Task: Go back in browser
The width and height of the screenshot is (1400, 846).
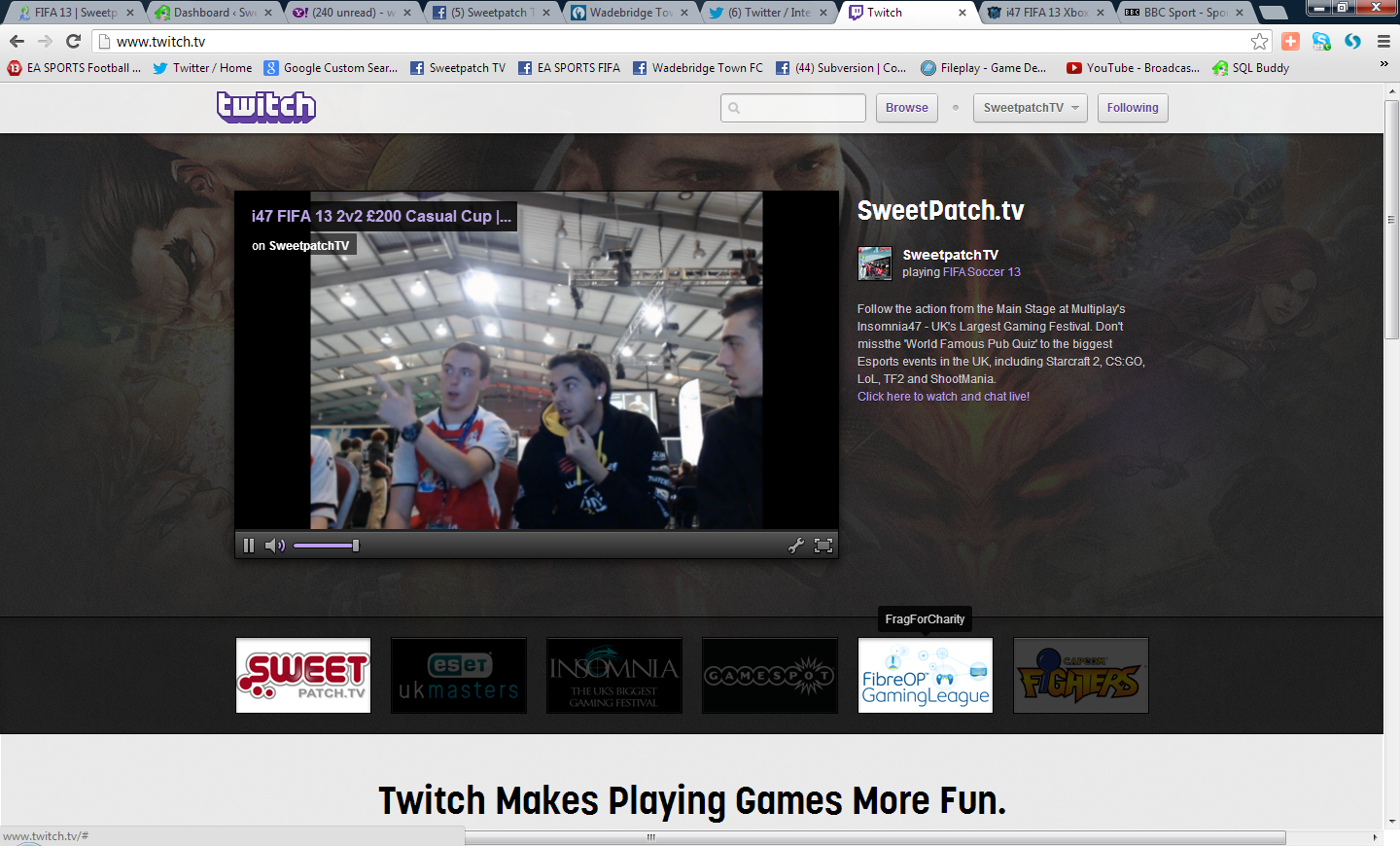Action: click(x=17, y=41)
